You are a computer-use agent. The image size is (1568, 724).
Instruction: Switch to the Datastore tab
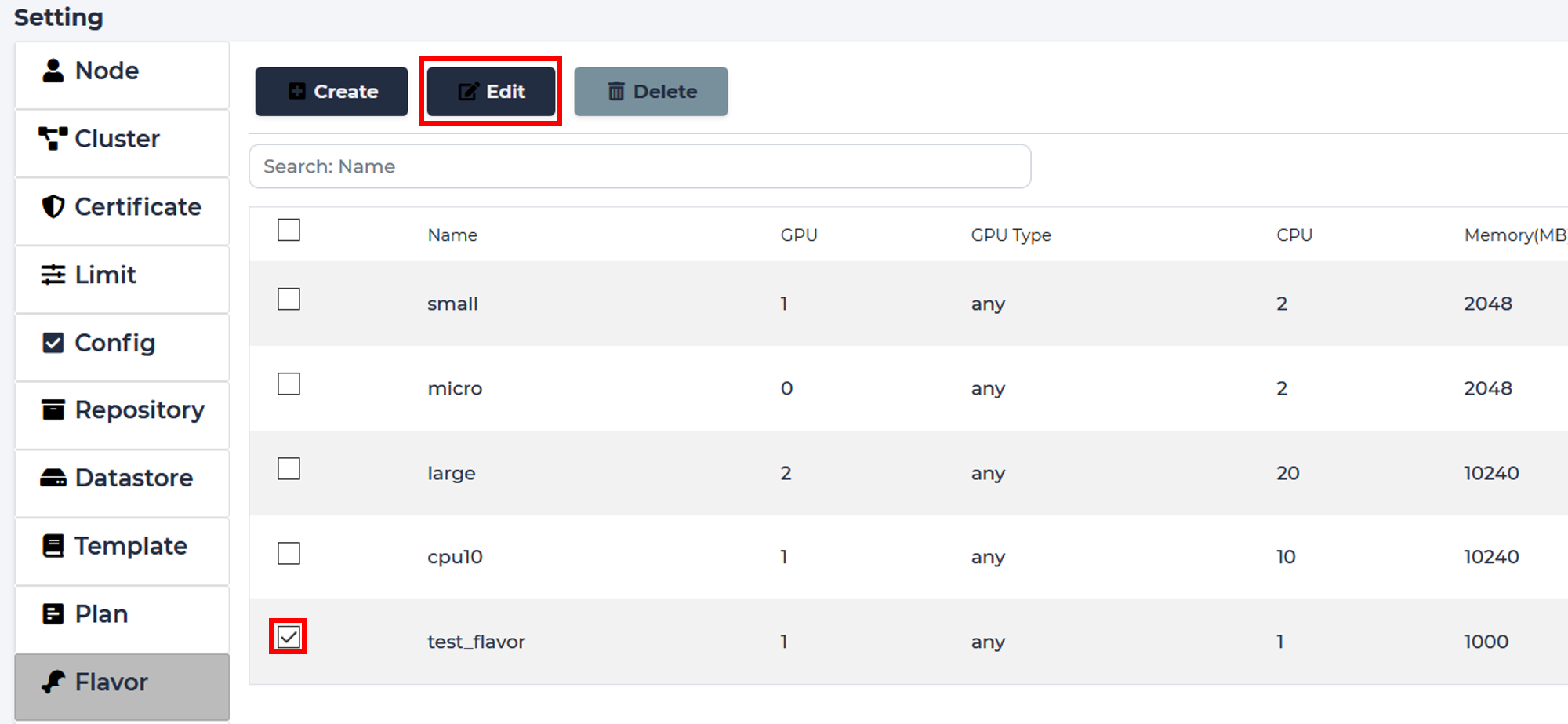click(x=122, y=483)
